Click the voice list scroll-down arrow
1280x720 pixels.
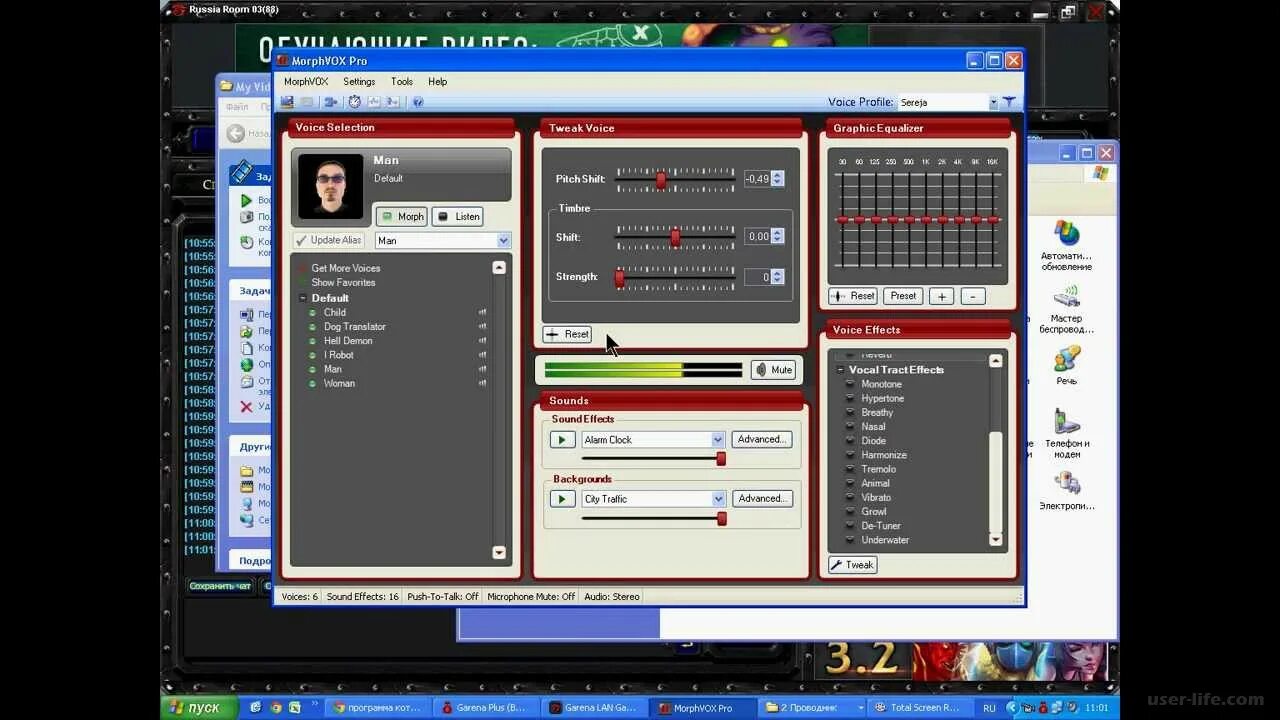pos(499,552)
